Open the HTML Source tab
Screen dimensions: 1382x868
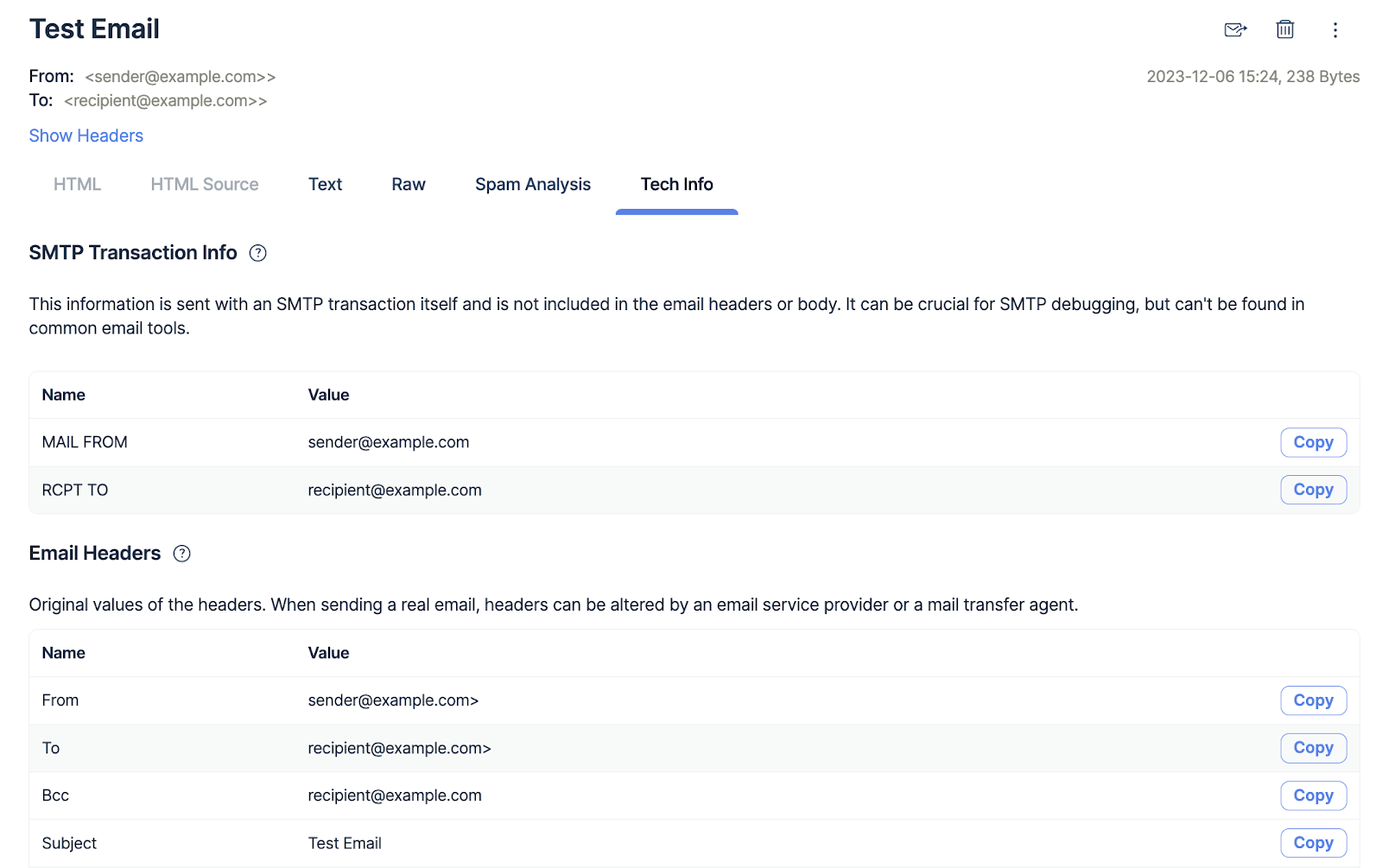coord(204,184)
